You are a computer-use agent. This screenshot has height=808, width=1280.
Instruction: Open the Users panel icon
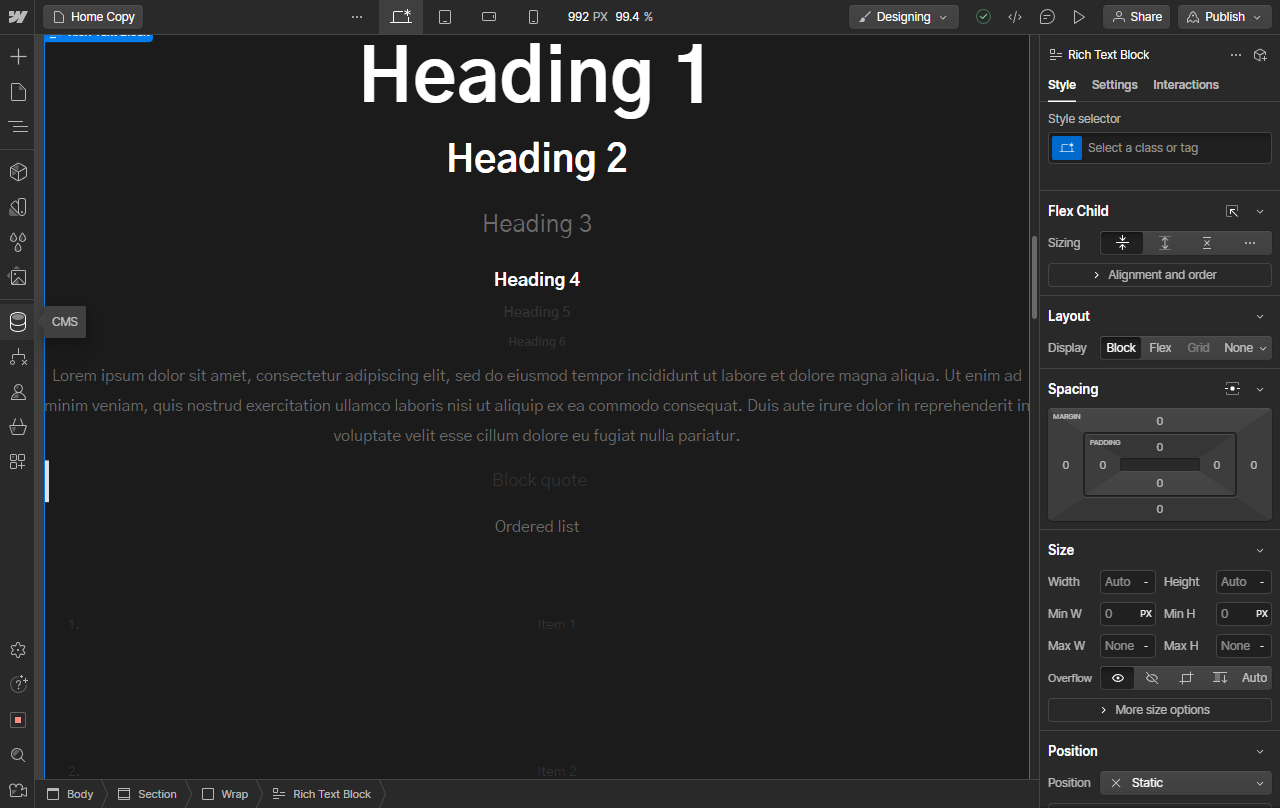(18, 392)
